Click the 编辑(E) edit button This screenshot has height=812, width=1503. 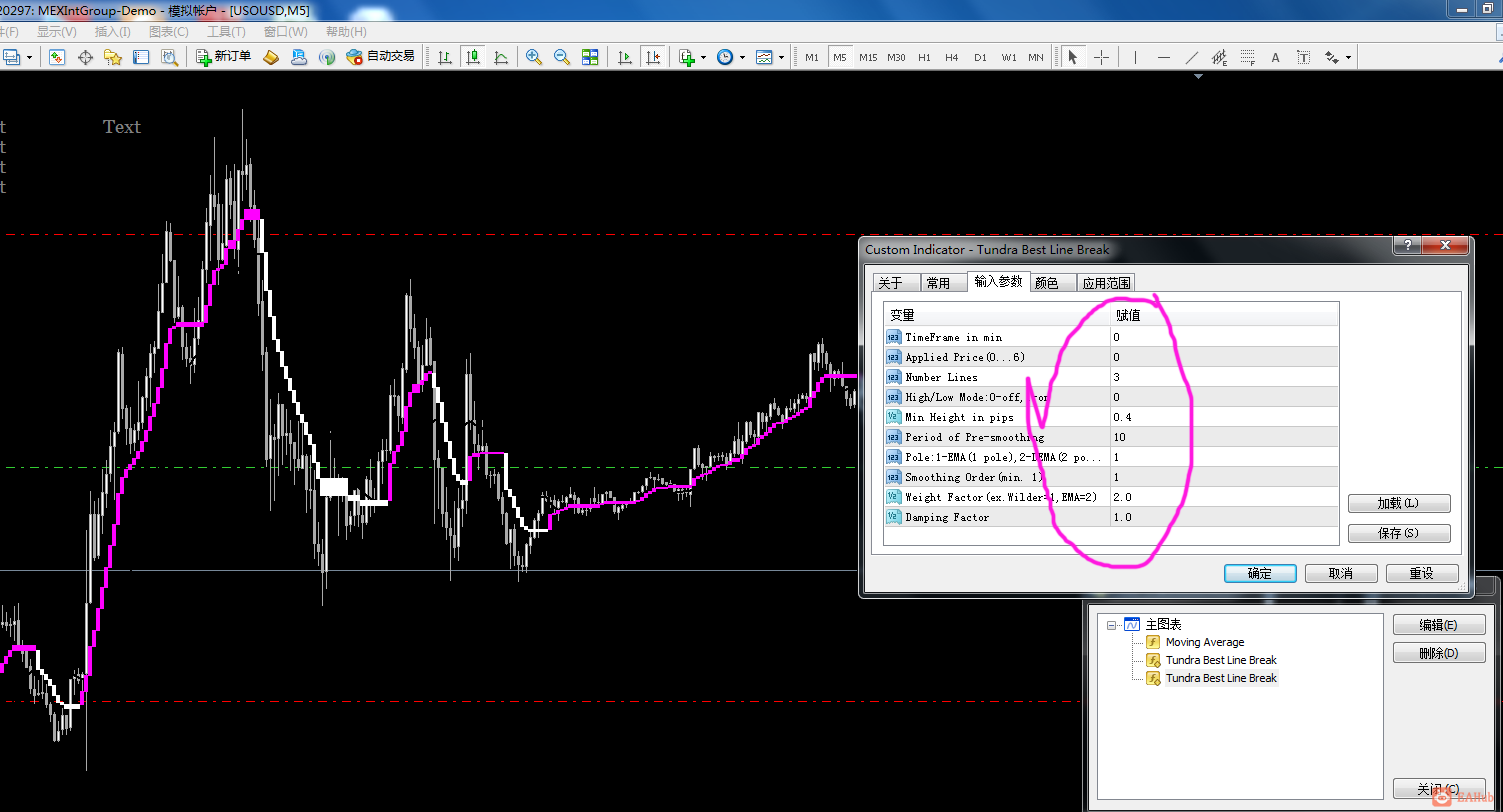(1438, 625)
